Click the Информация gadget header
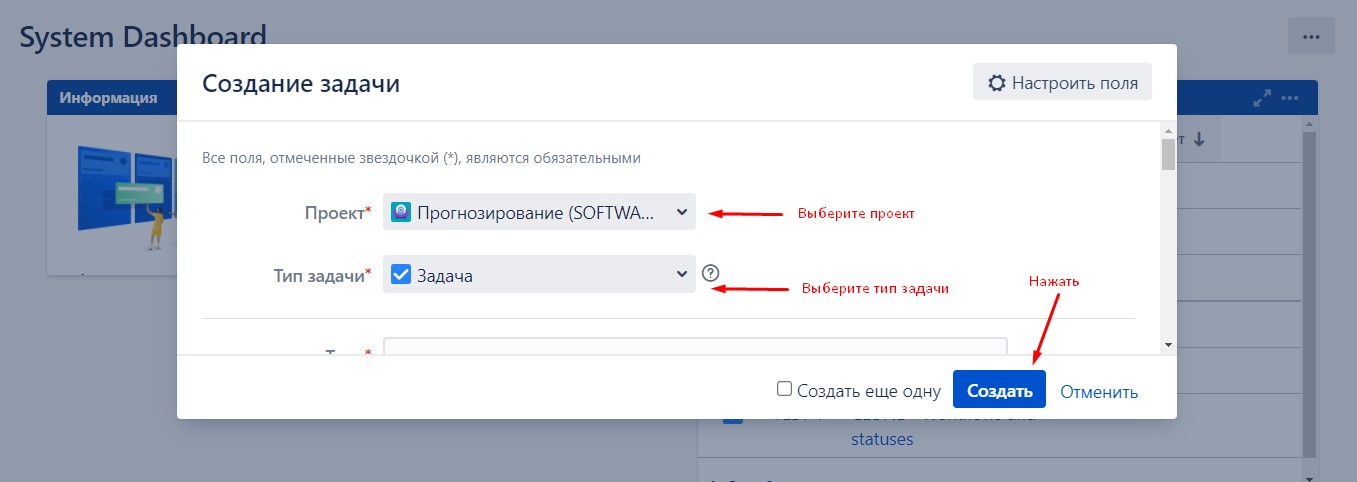 pos(112,97)
